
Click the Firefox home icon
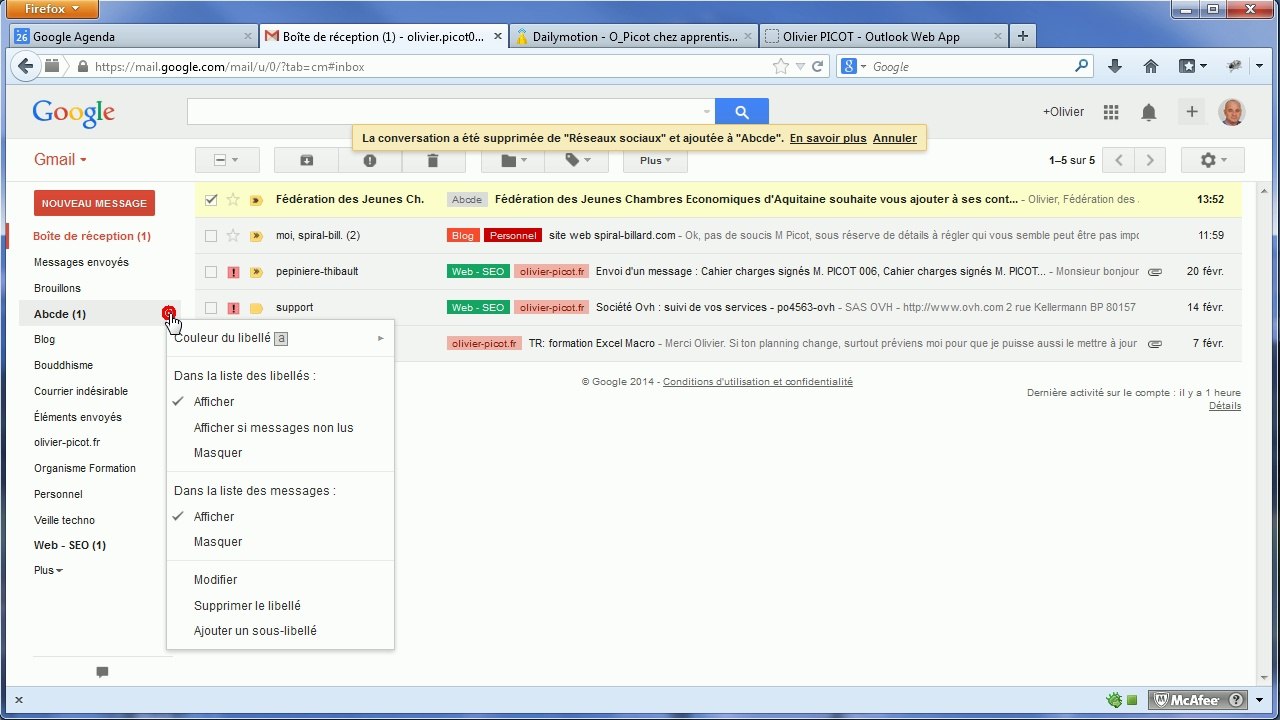(1151, 66)
